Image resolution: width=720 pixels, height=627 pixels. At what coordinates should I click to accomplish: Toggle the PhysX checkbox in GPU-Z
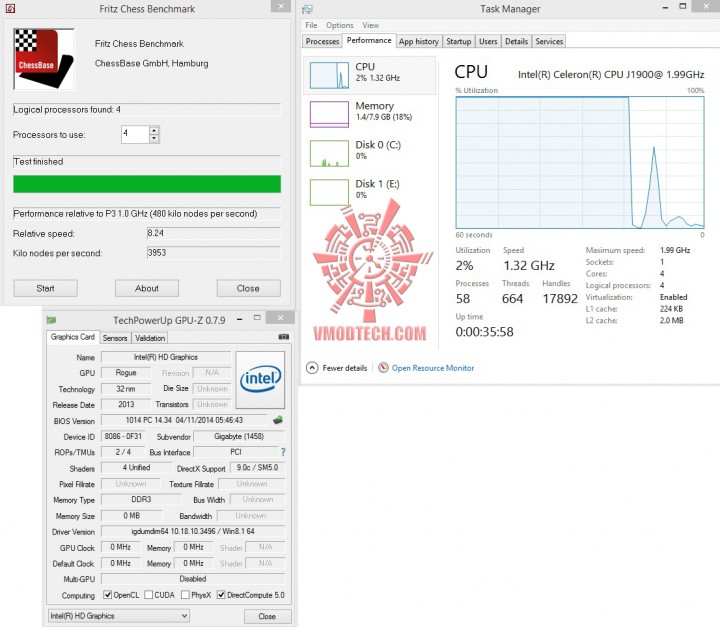[185, 595]
